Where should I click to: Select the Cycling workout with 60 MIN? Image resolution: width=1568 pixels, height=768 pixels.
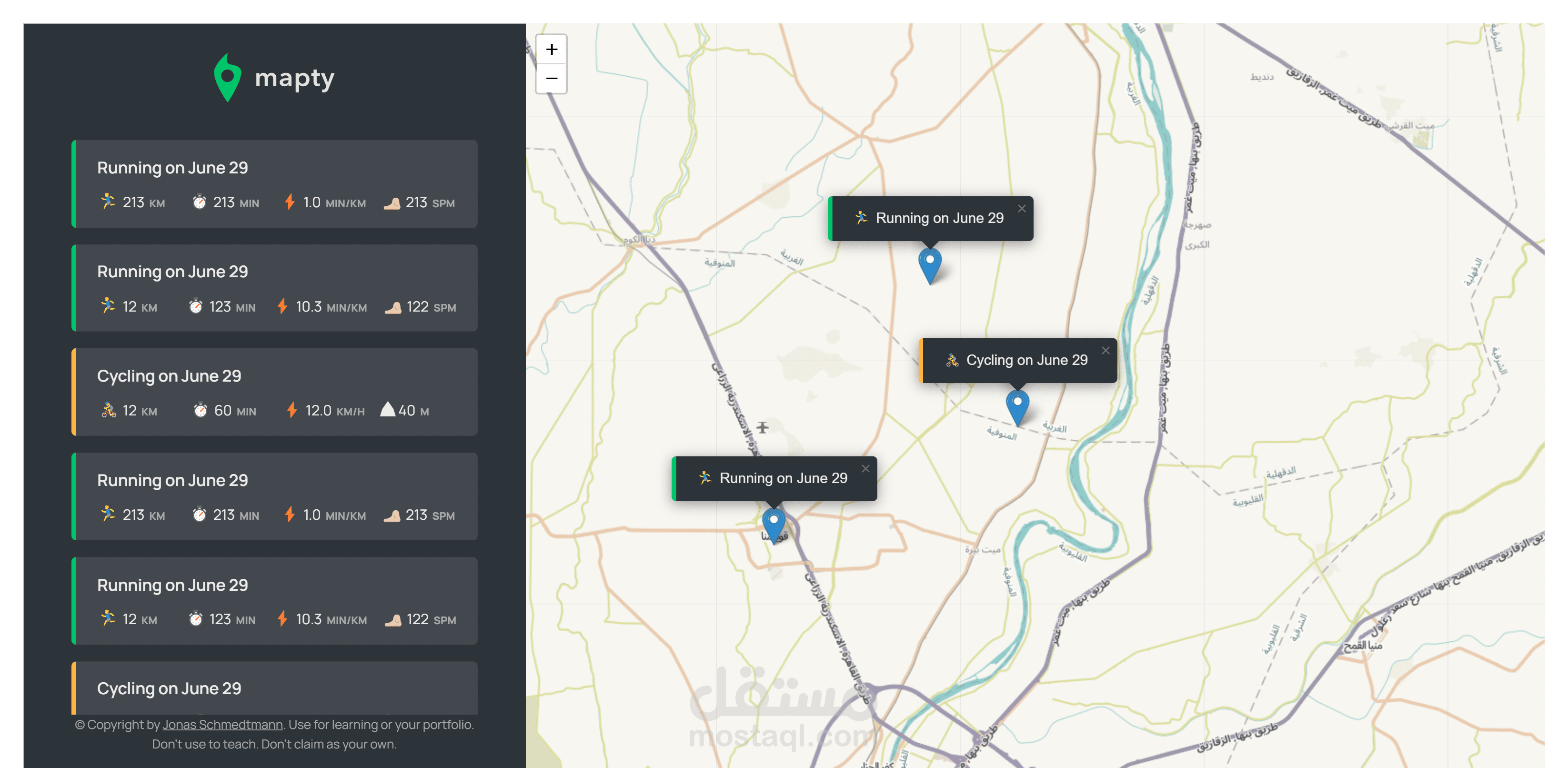click(x=274, y=392)
